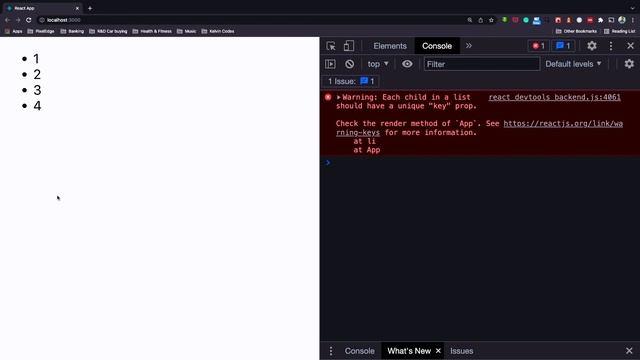Click the cast/media control icon
640x360 pixels.
click(611, 20)
